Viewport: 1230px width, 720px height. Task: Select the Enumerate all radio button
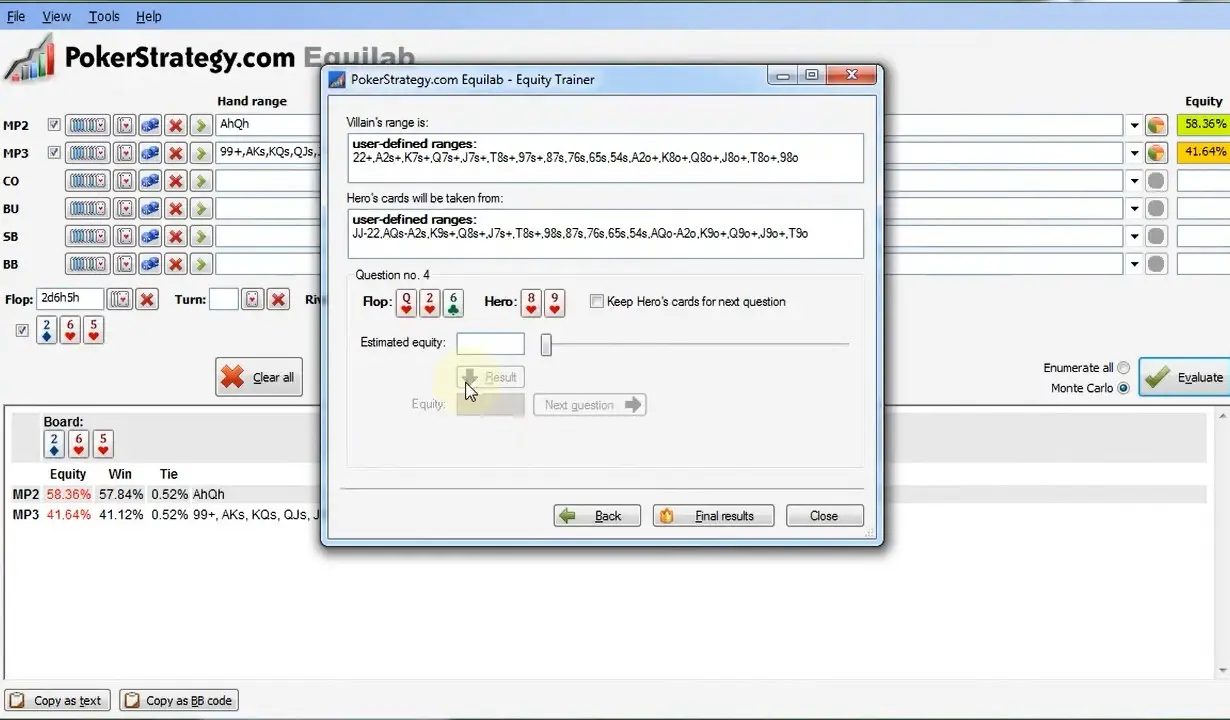click(1124, 368)
